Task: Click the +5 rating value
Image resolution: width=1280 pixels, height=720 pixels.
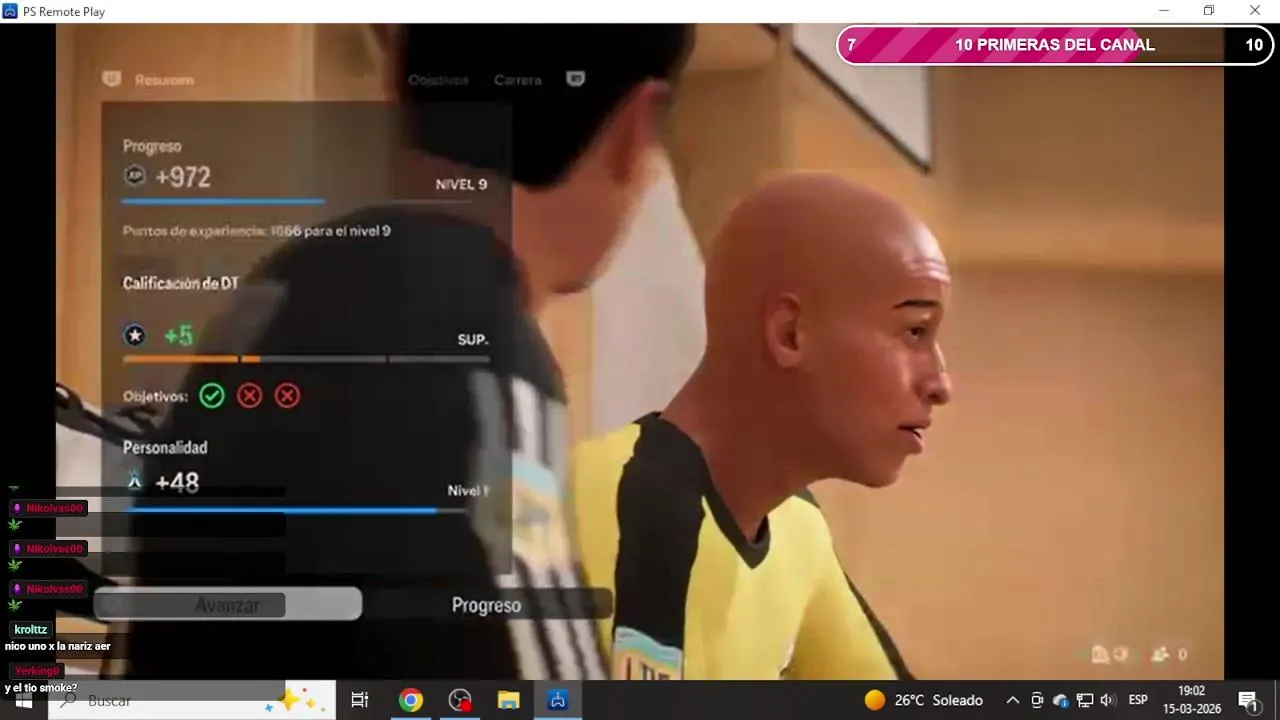Action: (x=179, y=336)
